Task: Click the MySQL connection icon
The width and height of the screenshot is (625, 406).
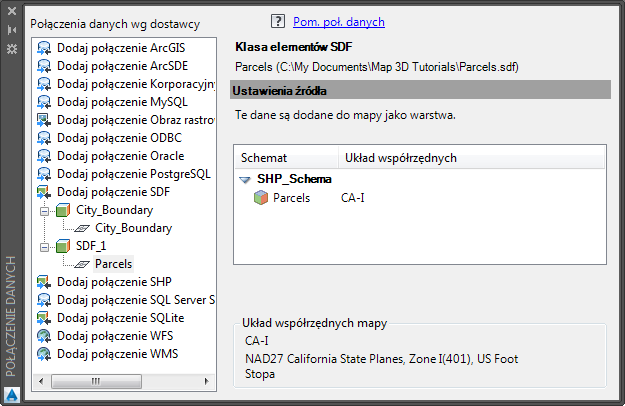Action: coord(45,102)
